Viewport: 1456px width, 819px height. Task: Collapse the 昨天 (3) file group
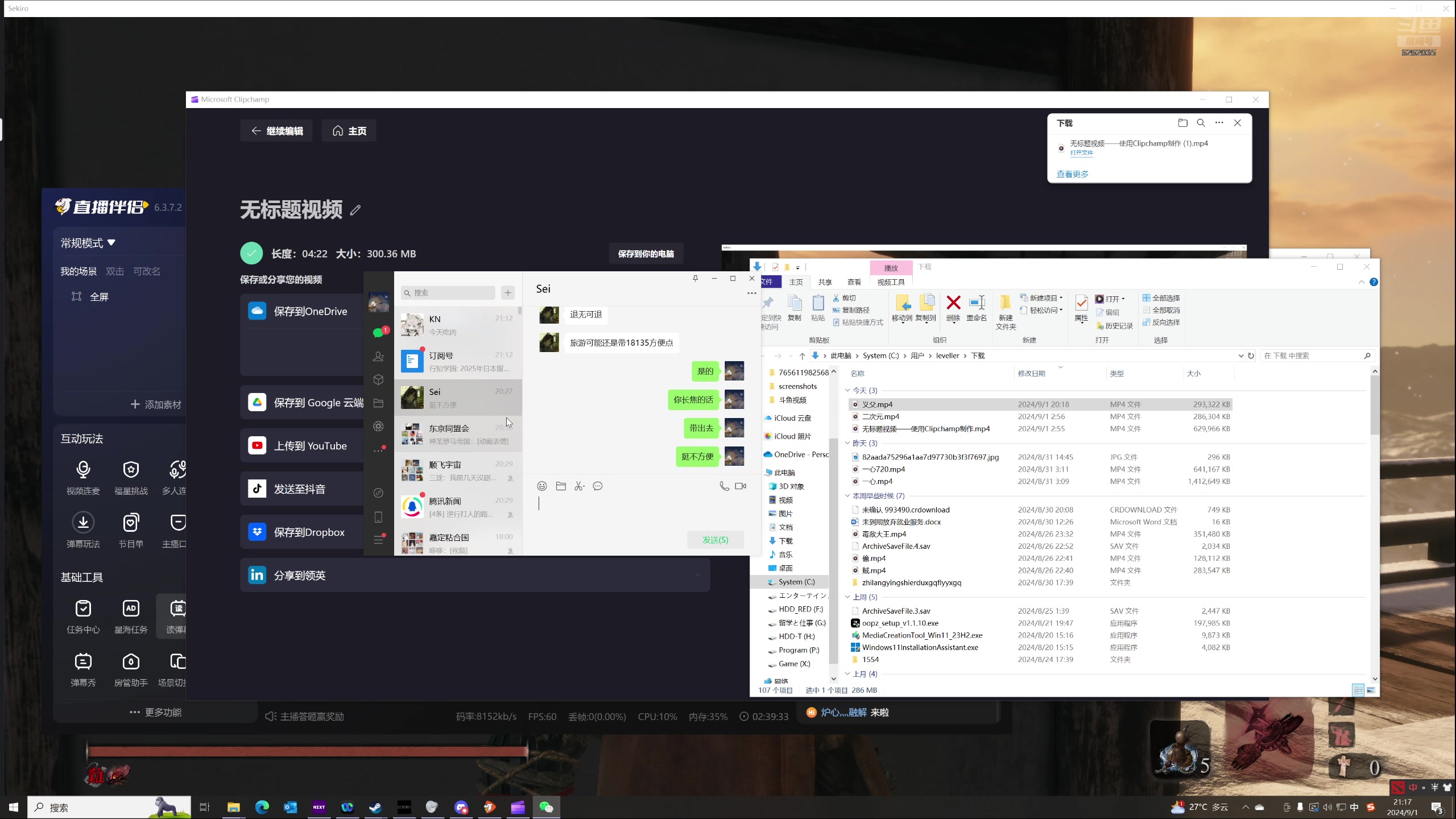pos(847,443)
